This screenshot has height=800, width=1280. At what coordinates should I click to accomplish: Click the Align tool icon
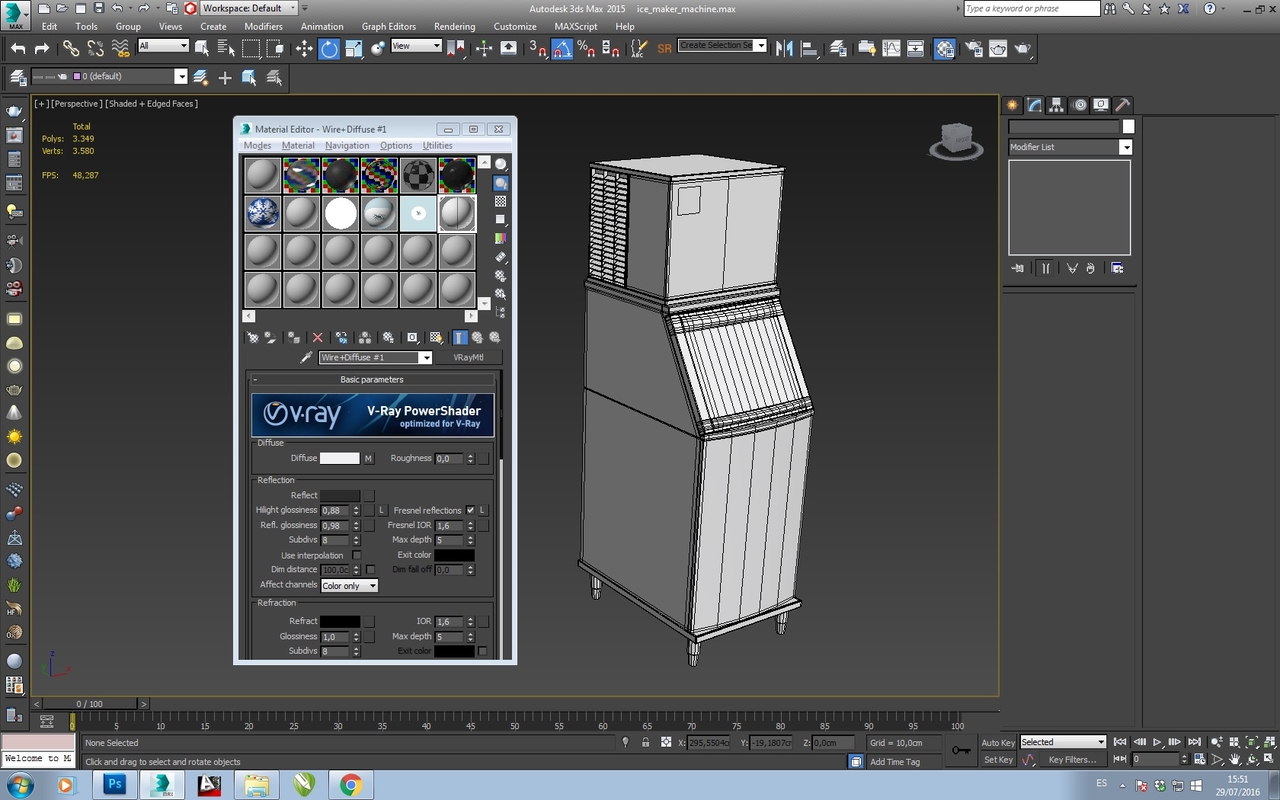pyautogui.click(x=808, y=48)
